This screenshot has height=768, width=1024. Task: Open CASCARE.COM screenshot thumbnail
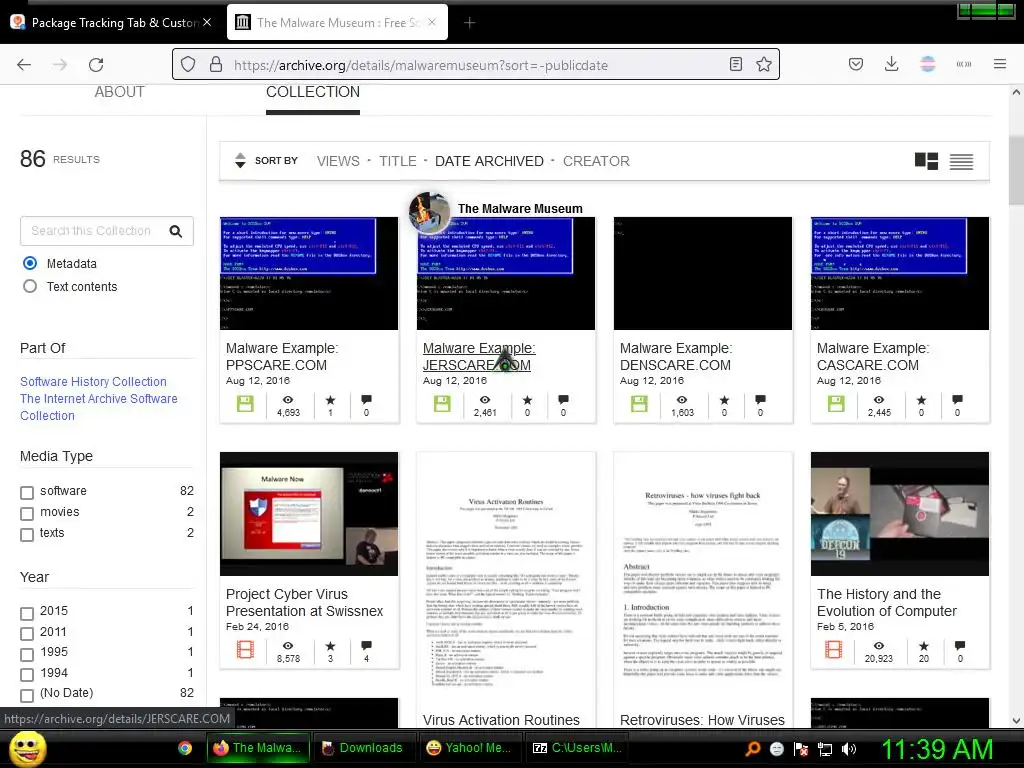[900, 273]
